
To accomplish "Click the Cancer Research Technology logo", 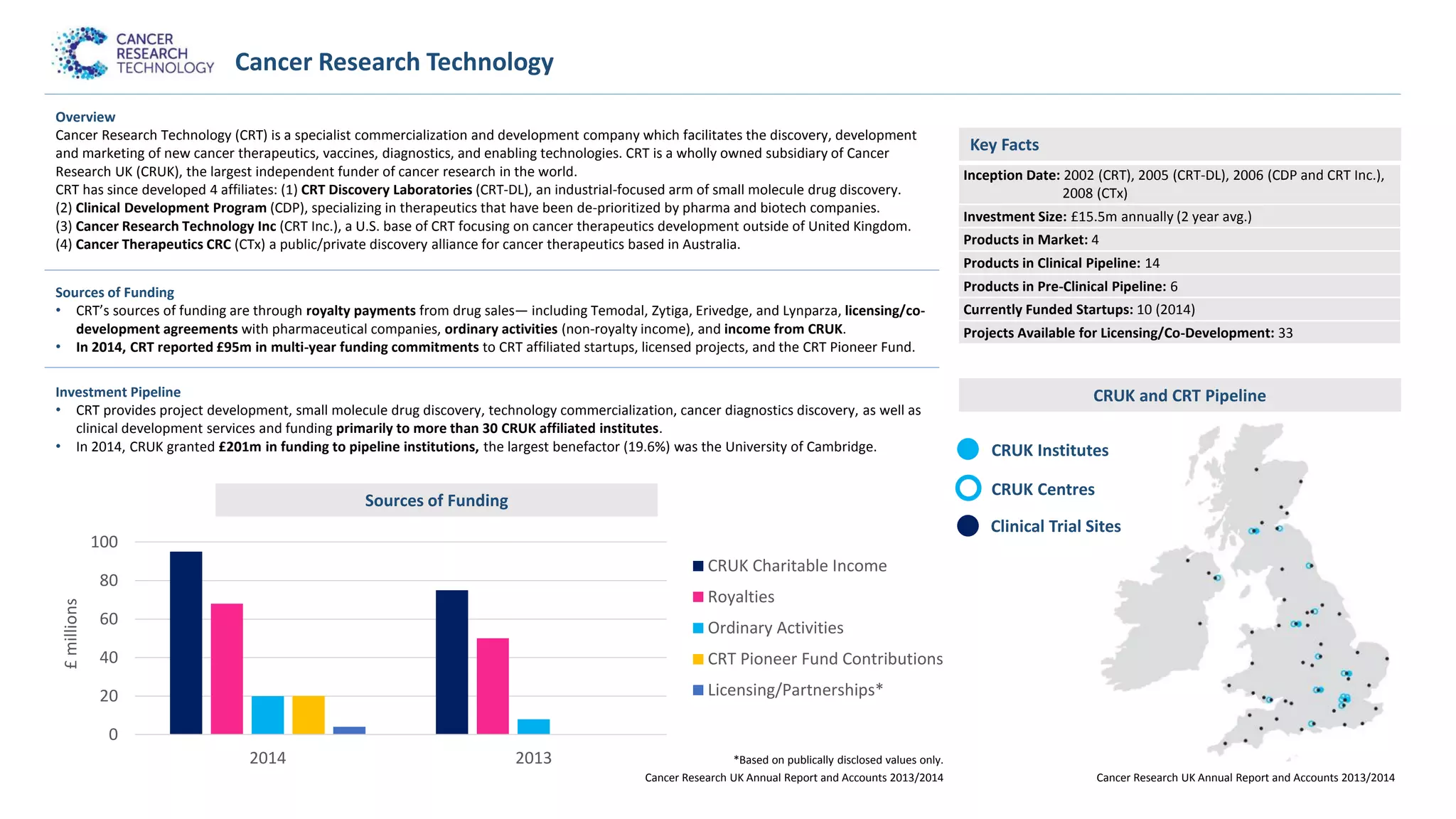I will [x=132, y=53].
